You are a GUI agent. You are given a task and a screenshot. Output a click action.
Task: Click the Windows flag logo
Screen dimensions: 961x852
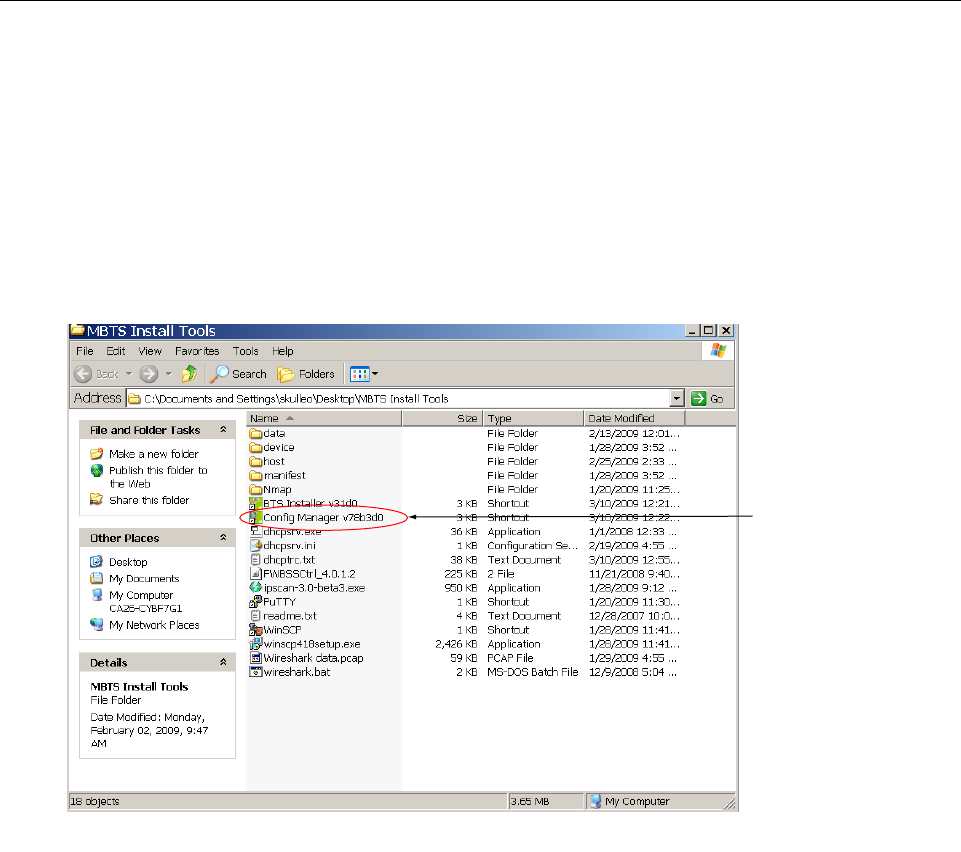pyautogui.click(x=718, y=351)
